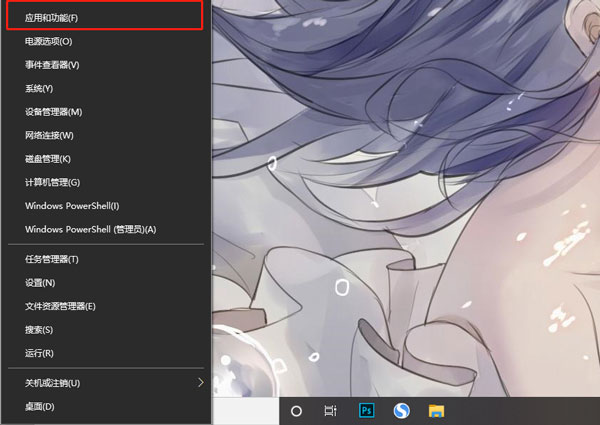This screenshot has height=425, width=600.
Task: Launch Photoshop from the taskbar
Action: point(366,411)
